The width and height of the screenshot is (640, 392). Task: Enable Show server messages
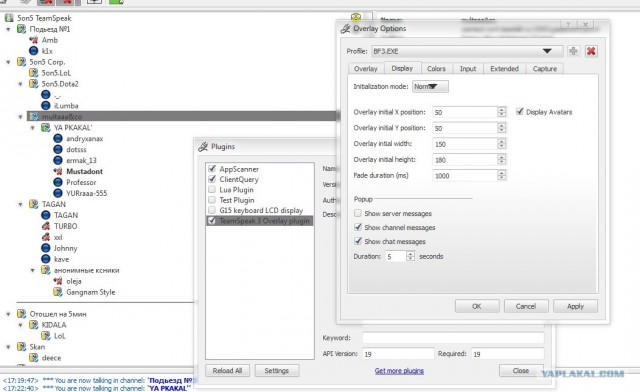pyautogui.click(x=358, y=213)
